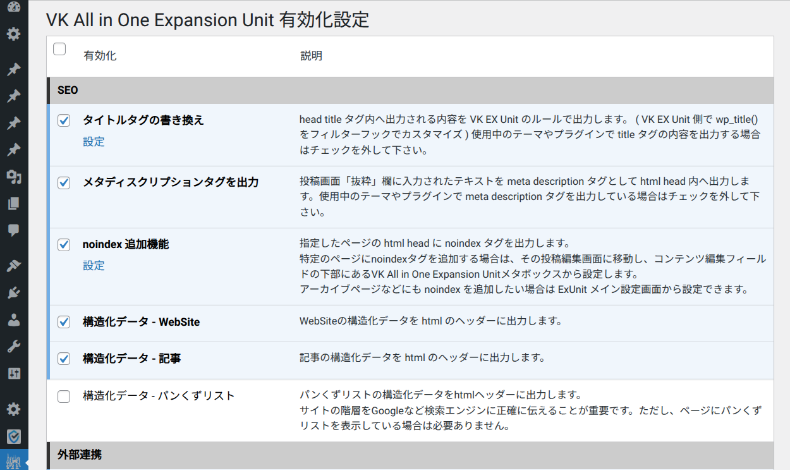Image resolution: width=790 pixels, height=470 pixels.
Task: Uncheck the 構造化データ - WebSite checkbox
Action: (x=63, y=322)
